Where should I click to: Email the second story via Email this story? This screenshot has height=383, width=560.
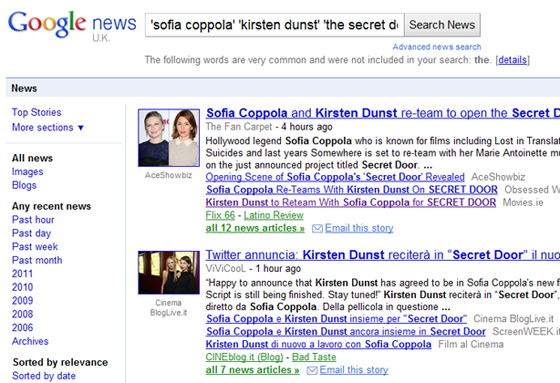pos(354,370)
